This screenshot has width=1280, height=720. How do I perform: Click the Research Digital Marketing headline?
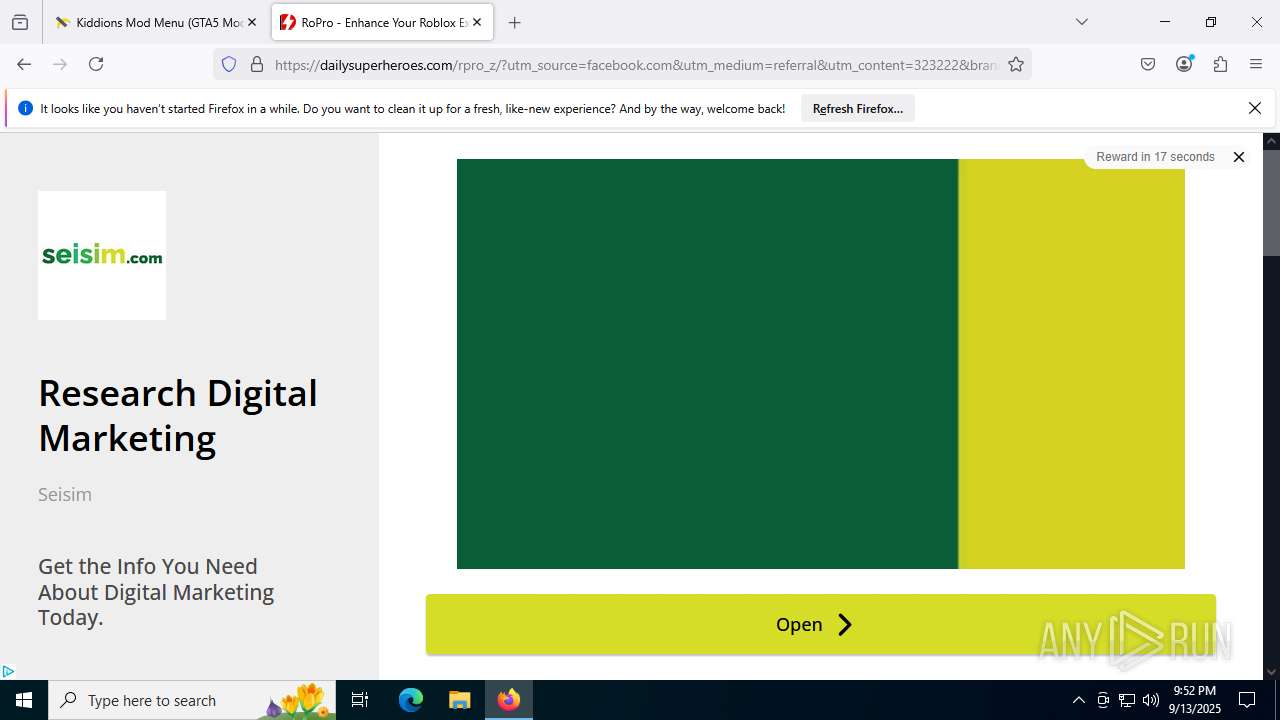(x=178, y=415)
